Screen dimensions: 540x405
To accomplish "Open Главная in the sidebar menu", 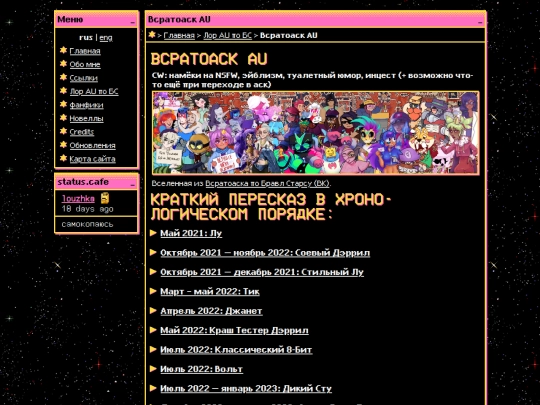I will click(x=85, y=51).
